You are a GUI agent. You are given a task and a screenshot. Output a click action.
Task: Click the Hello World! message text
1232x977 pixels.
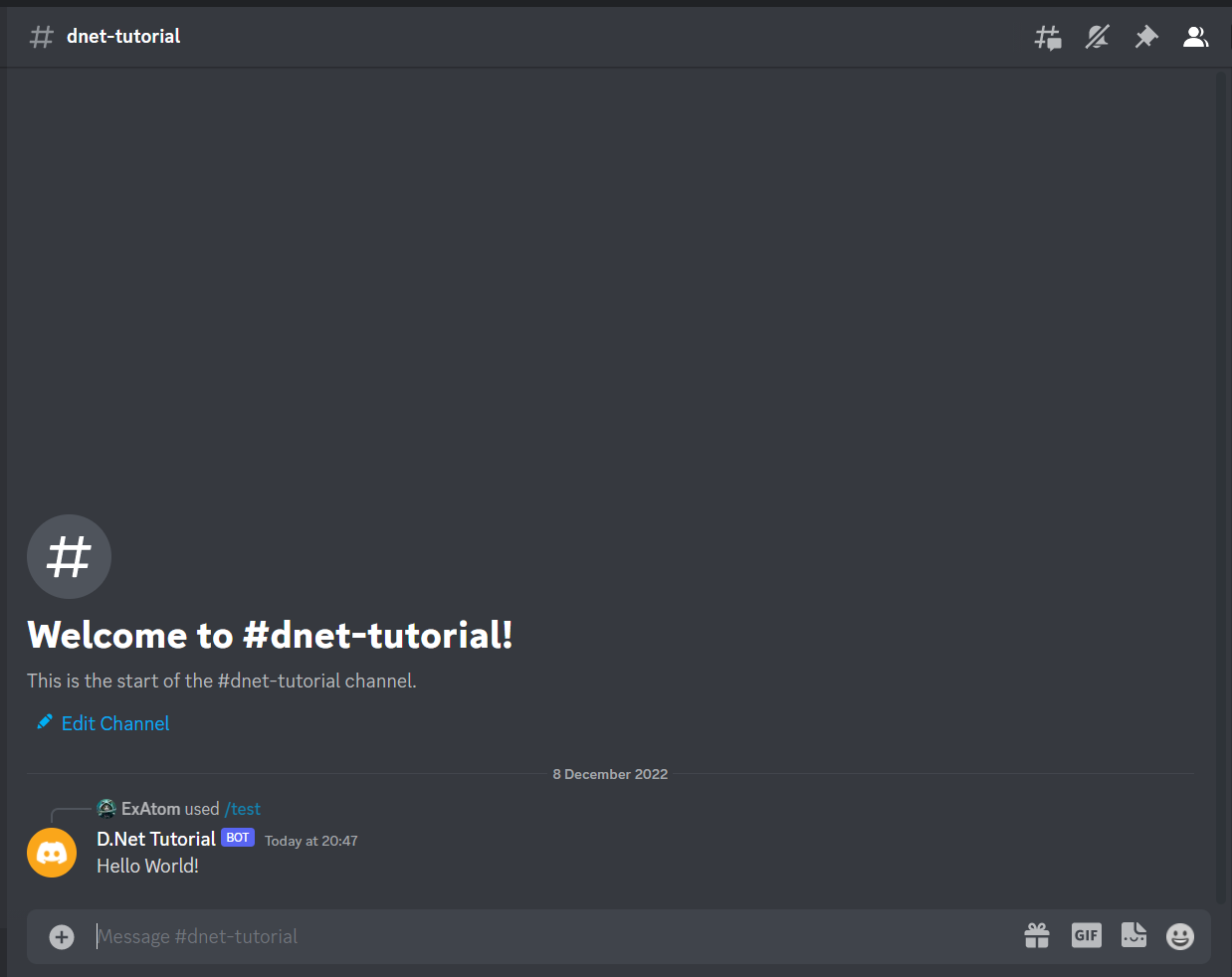click(x=147, y=866)
